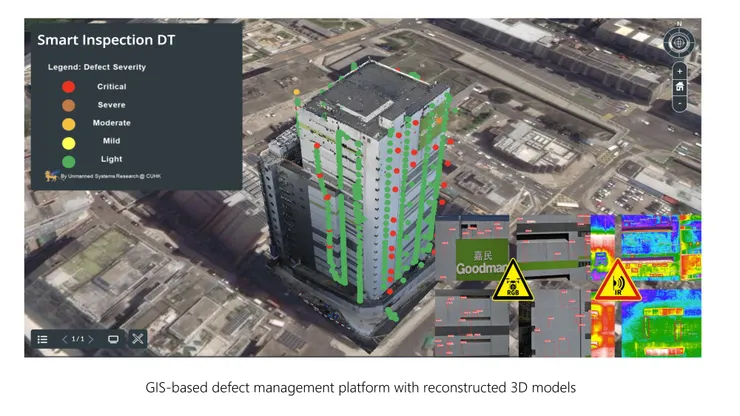Click the Severe legend label

click(x=111, y=105)
